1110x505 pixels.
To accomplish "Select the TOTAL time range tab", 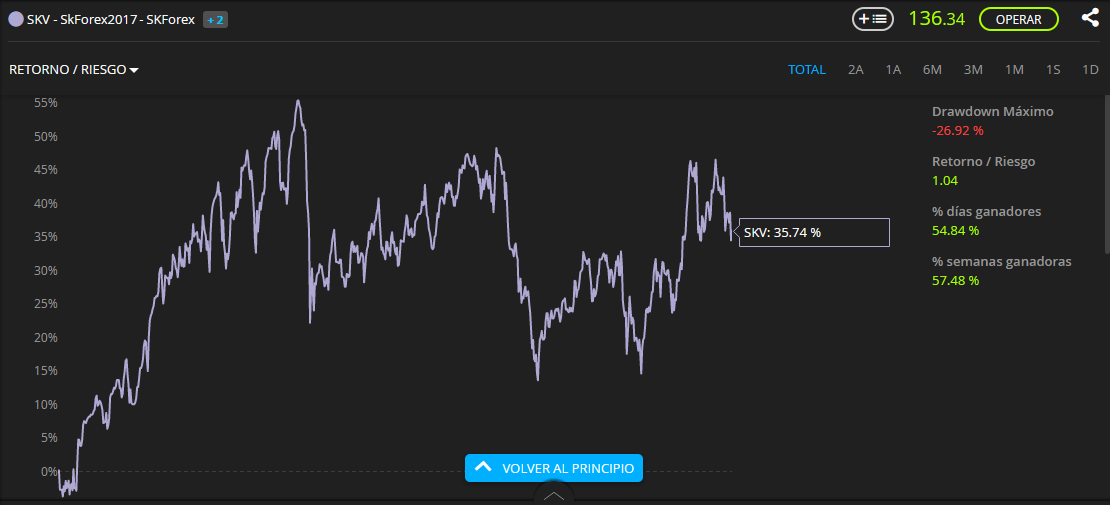I will click(x=806, y=70).
